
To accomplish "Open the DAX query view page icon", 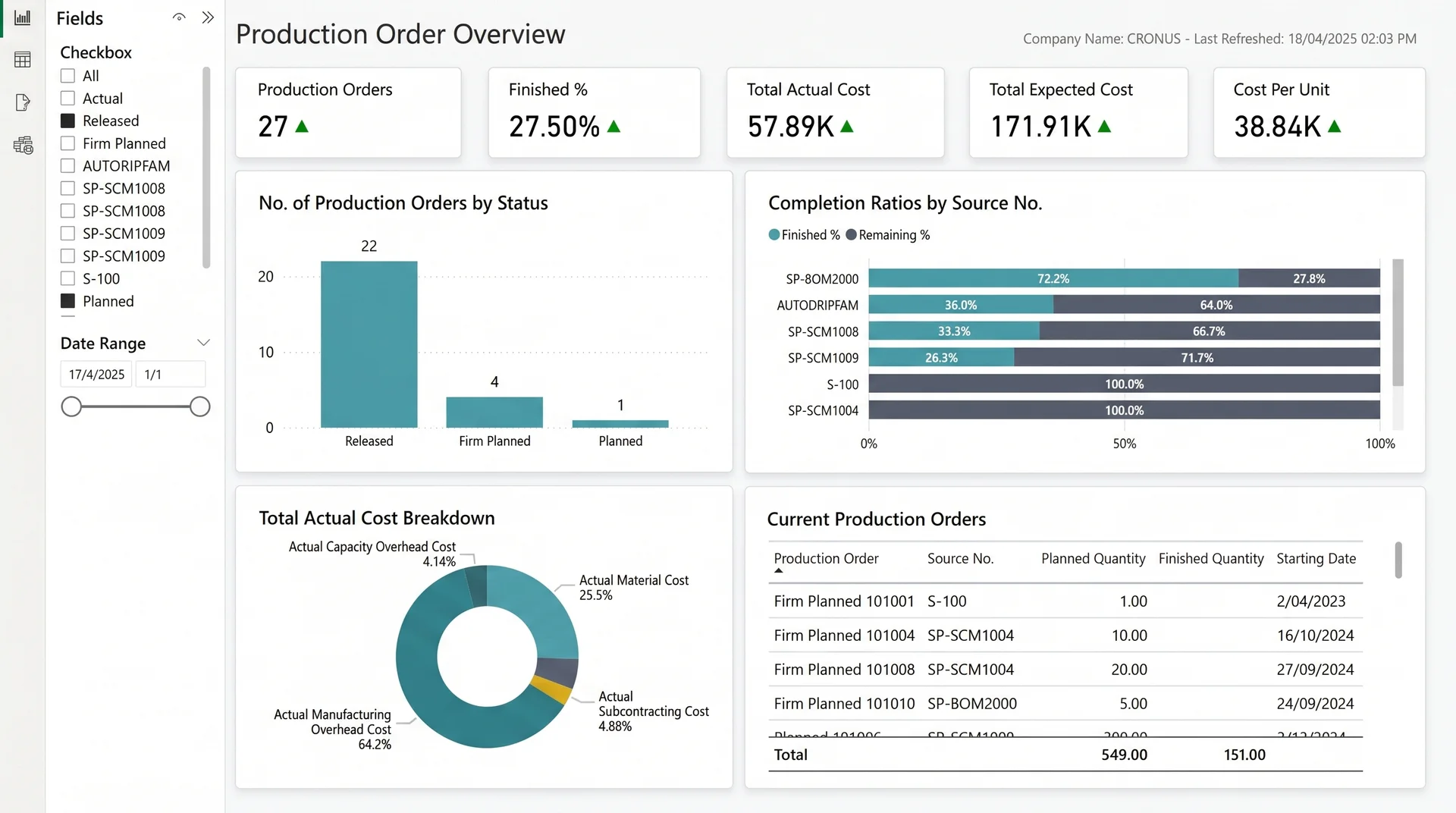I will (23, 102).
